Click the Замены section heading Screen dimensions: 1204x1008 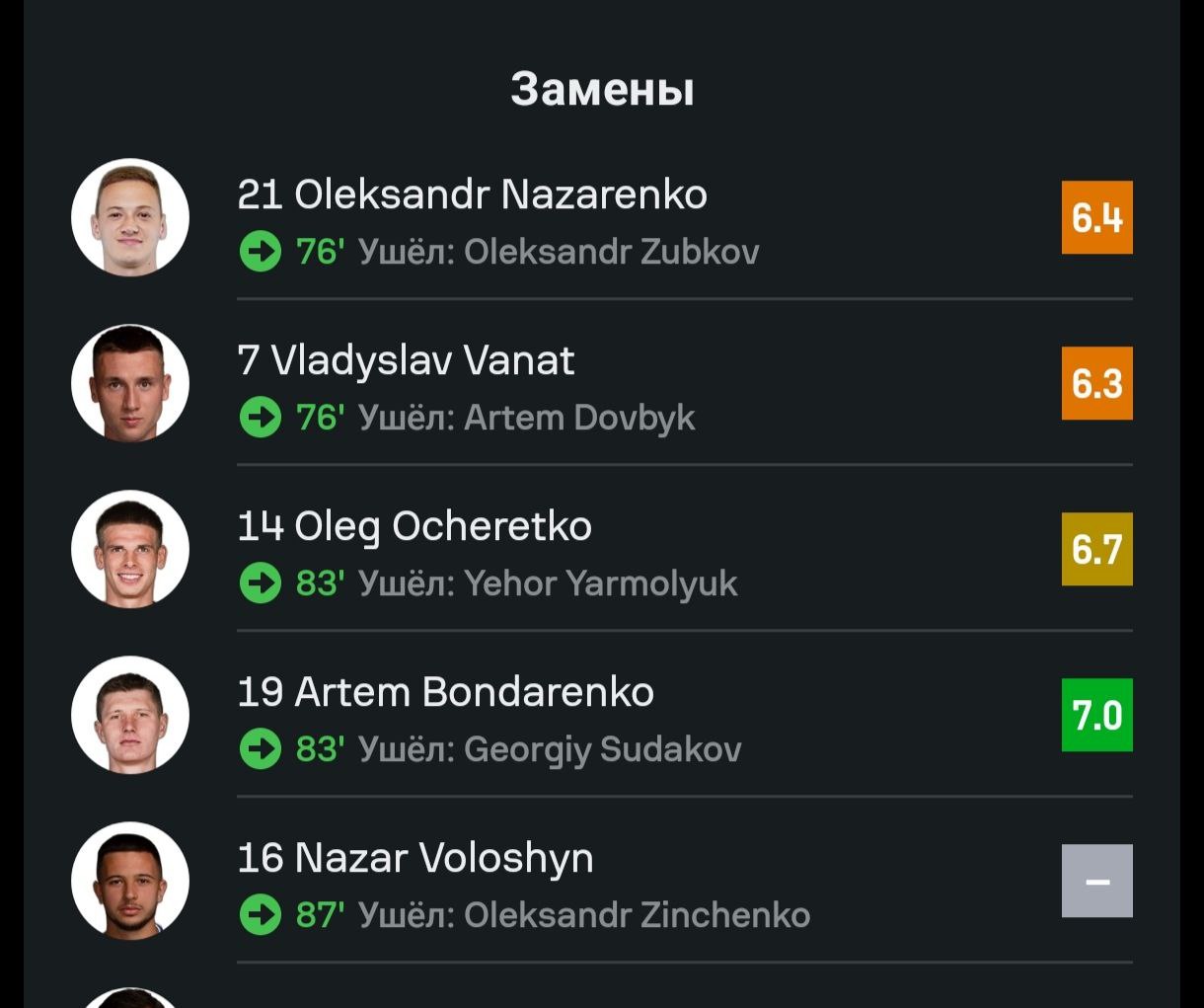click(602, 89)
